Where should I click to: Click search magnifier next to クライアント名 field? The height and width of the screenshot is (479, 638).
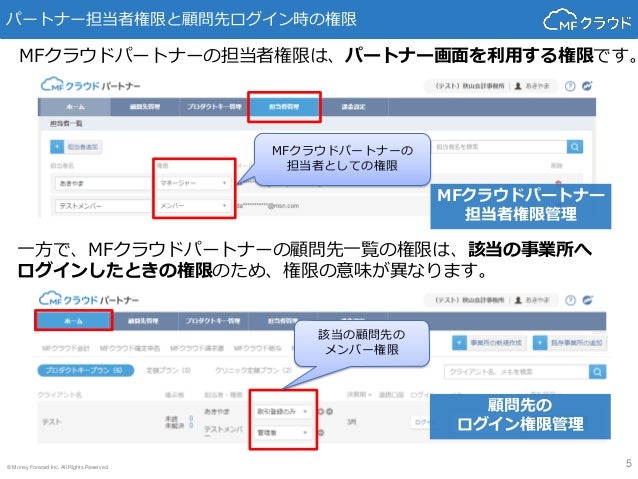point(597,372)
